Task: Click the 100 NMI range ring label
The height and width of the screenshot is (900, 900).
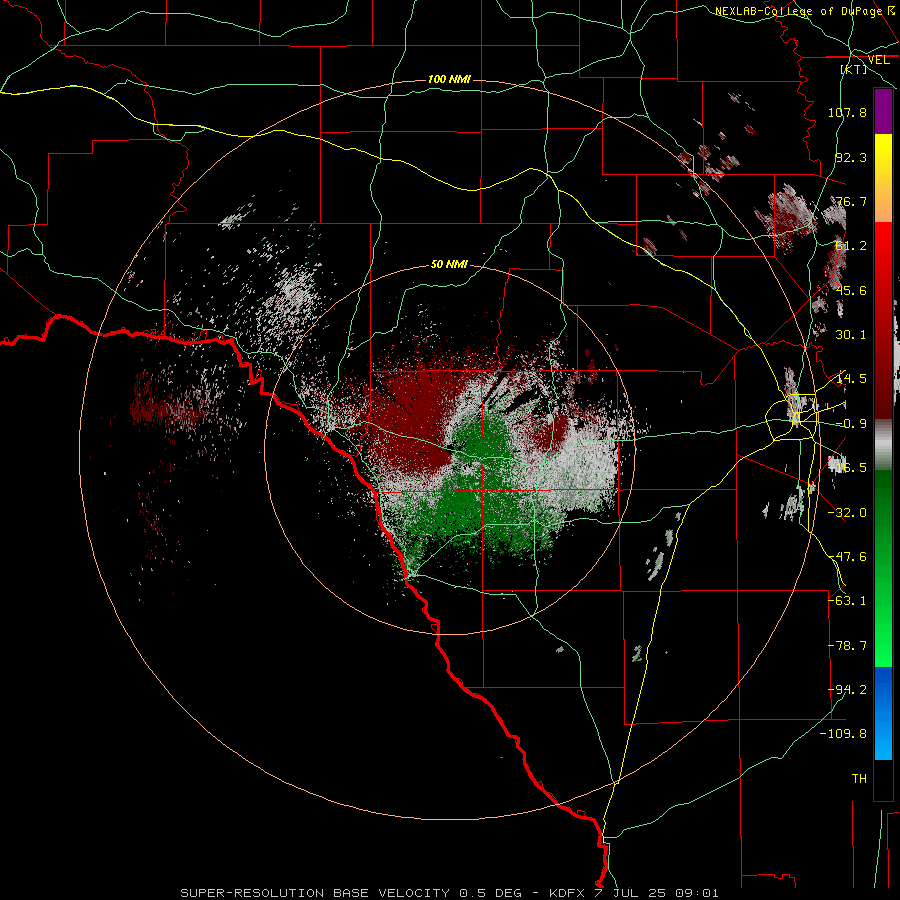Action: click(x=449, y=79)
